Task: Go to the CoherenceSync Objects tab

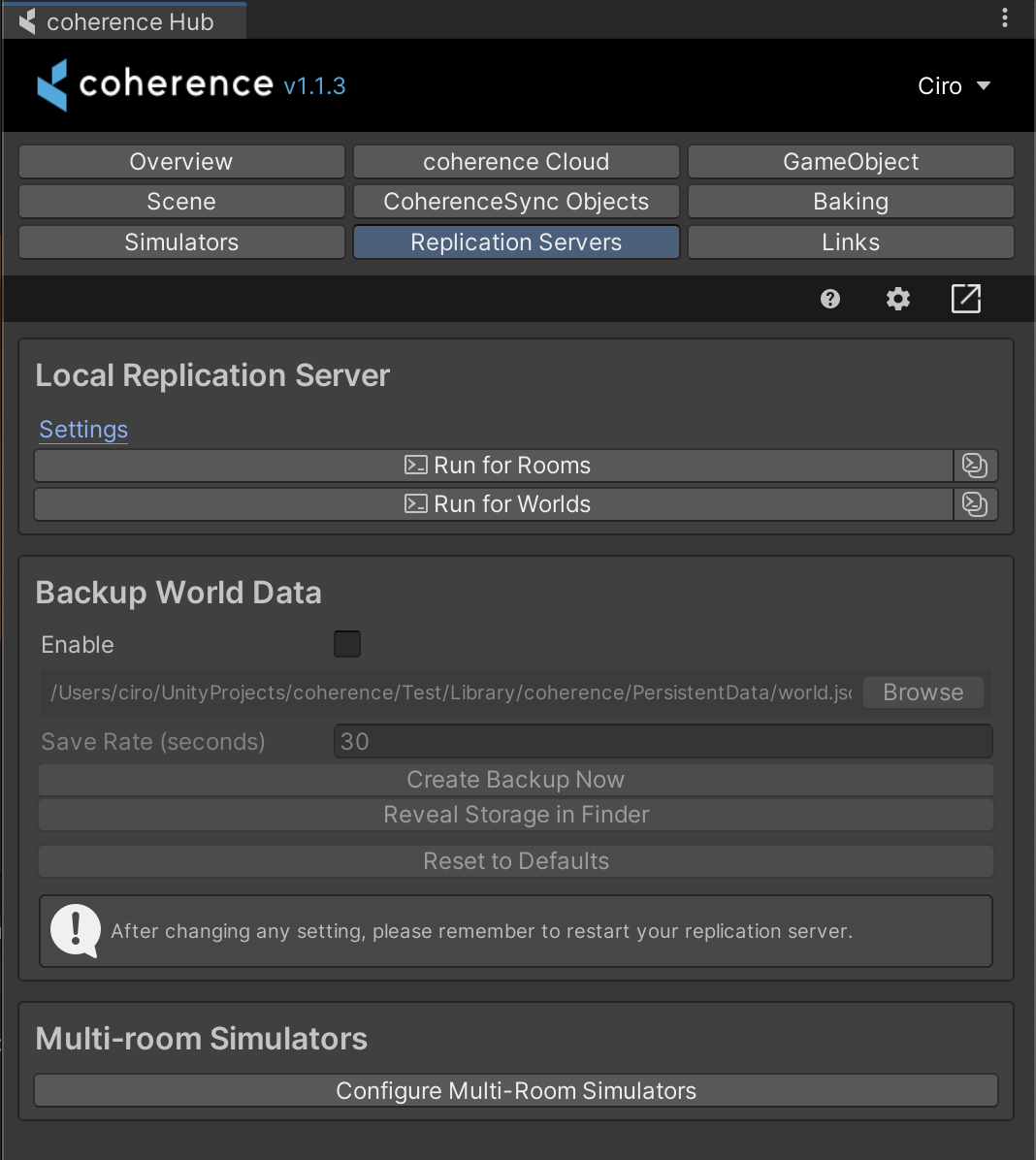Action: [x=516, y=202]
